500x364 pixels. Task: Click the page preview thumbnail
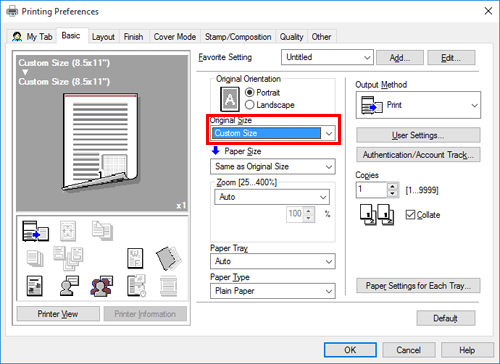tap(100, 142)
